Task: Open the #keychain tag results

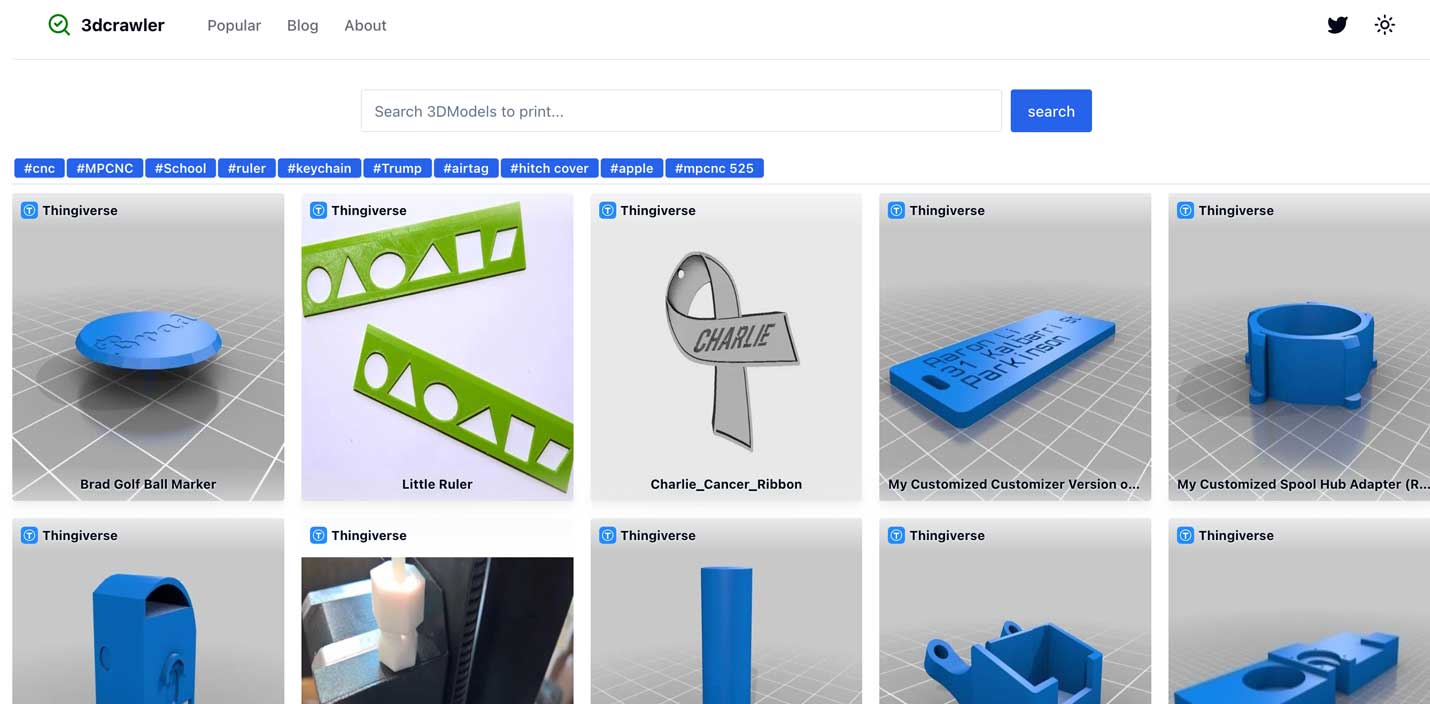Action: [x=319, y=167]
